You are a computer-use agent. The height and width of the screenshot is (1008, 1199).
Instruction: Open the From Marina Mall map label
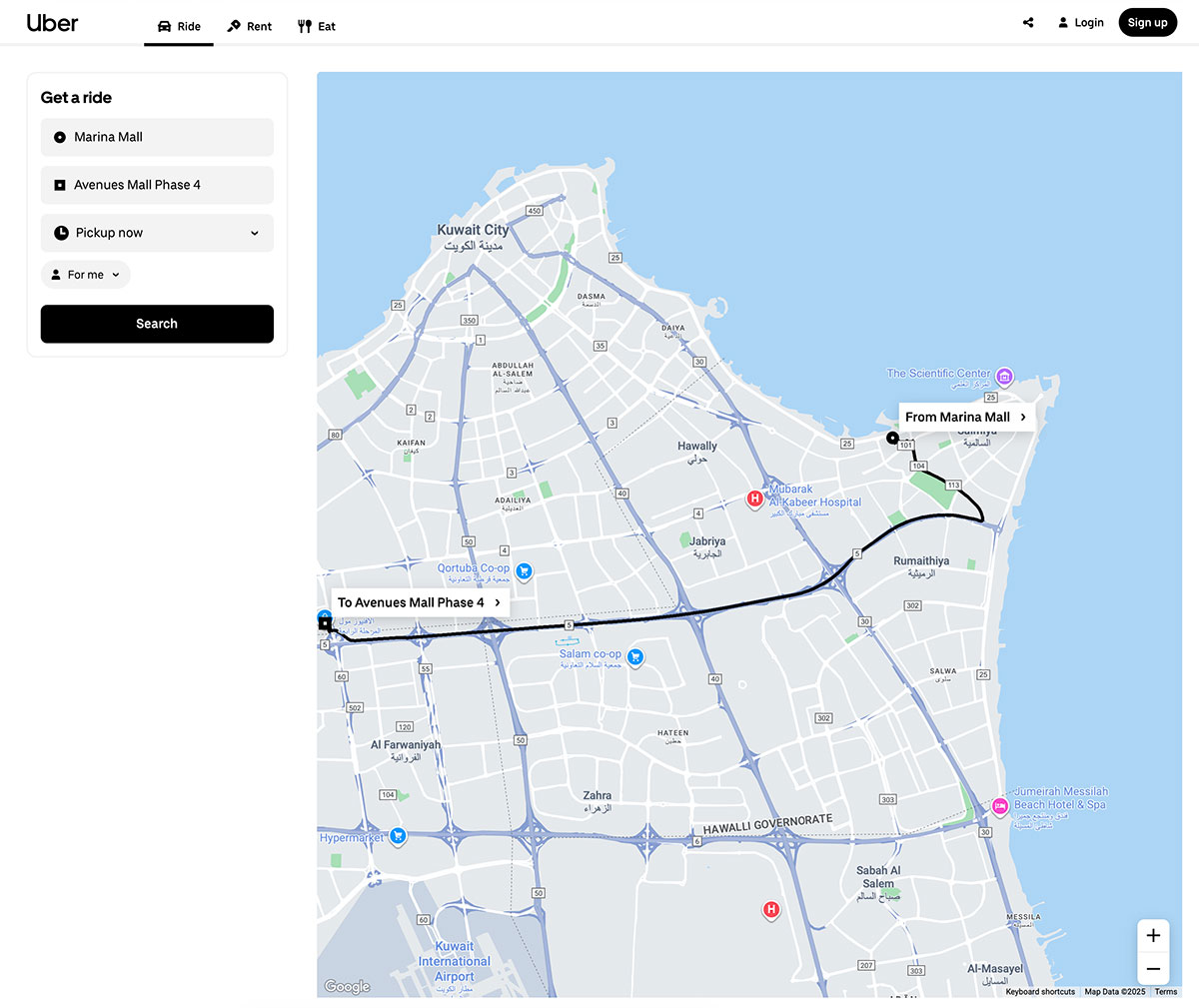coord(966,417)
